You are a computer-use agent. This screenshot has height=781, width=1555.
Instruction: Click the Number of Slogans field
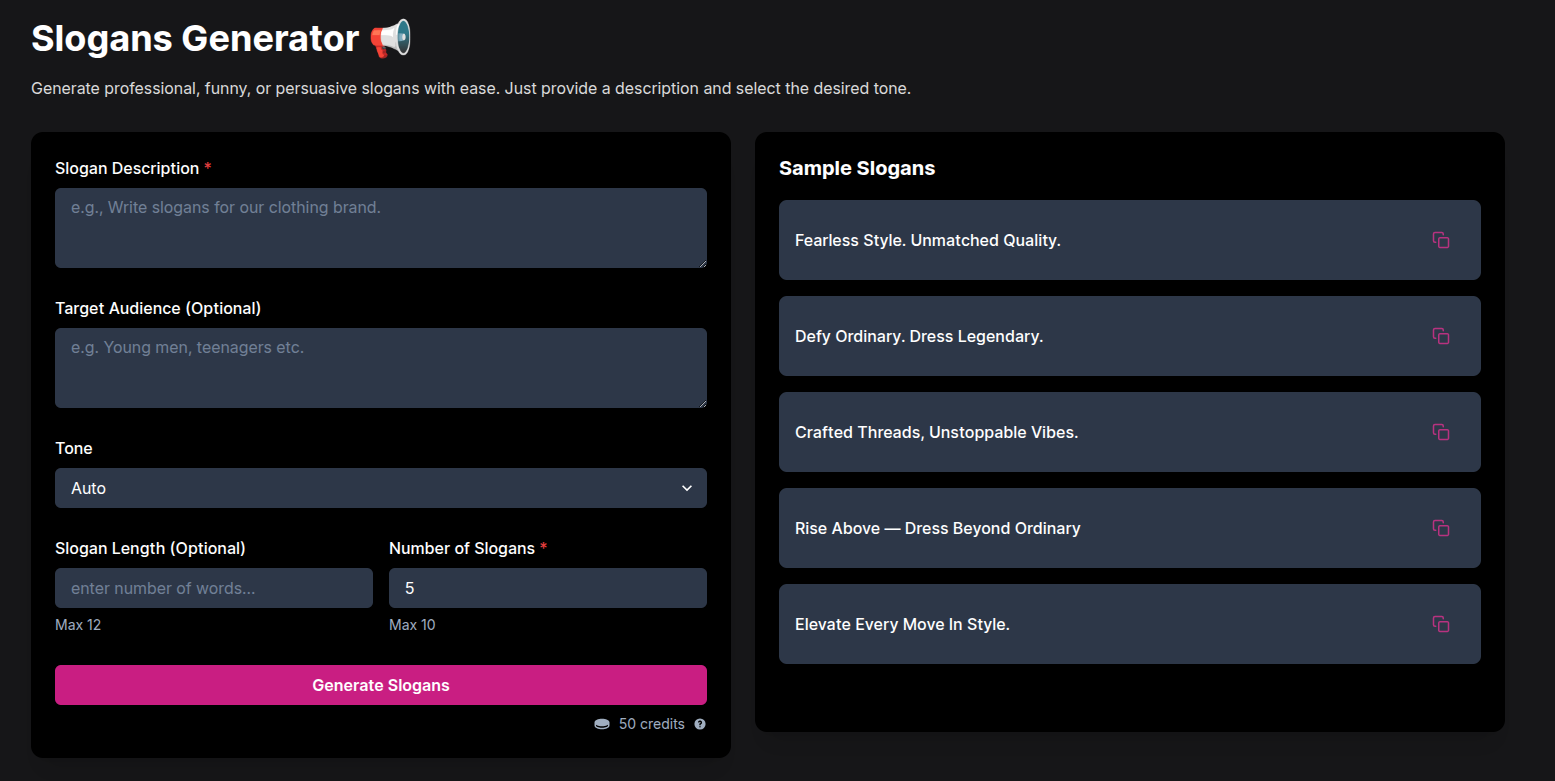tap(547, 588)
